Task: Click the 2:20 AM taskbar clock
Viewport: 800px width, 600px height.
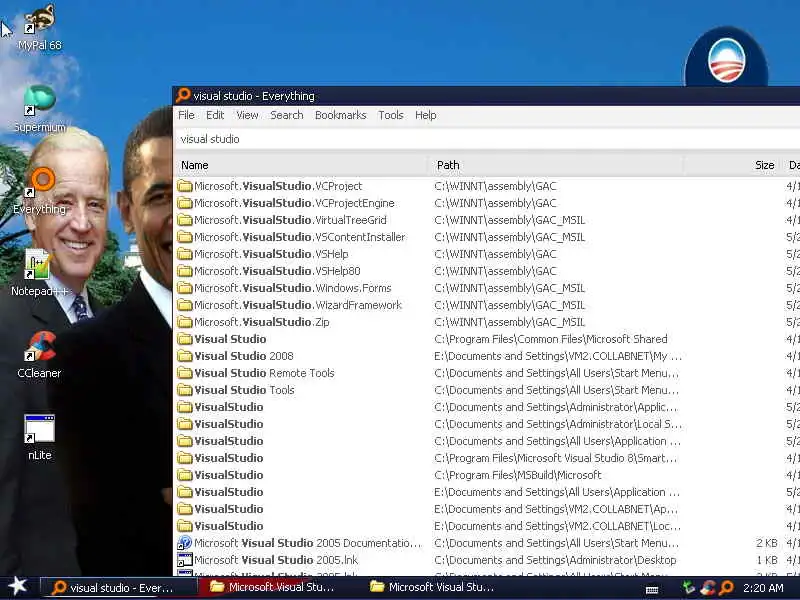Action: (763, 588)
